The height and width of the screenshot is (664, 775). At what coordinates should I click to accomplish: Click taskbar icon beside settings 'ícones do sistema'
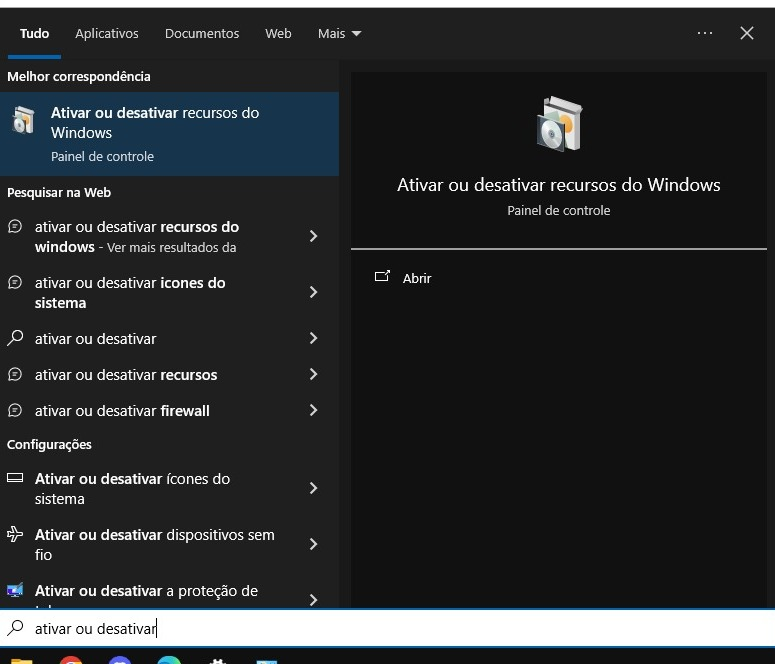tap(15, 478)
